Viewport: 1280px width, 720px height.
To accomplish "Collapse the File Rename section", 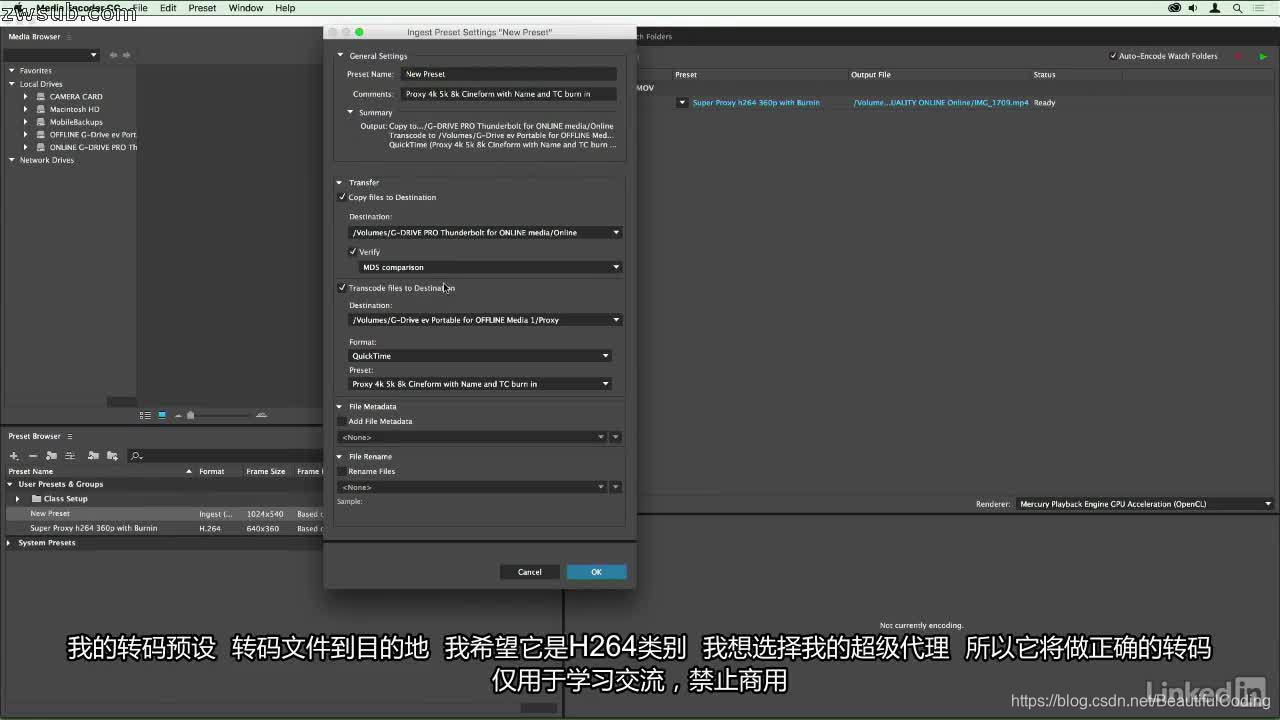I will pos(340,456).
